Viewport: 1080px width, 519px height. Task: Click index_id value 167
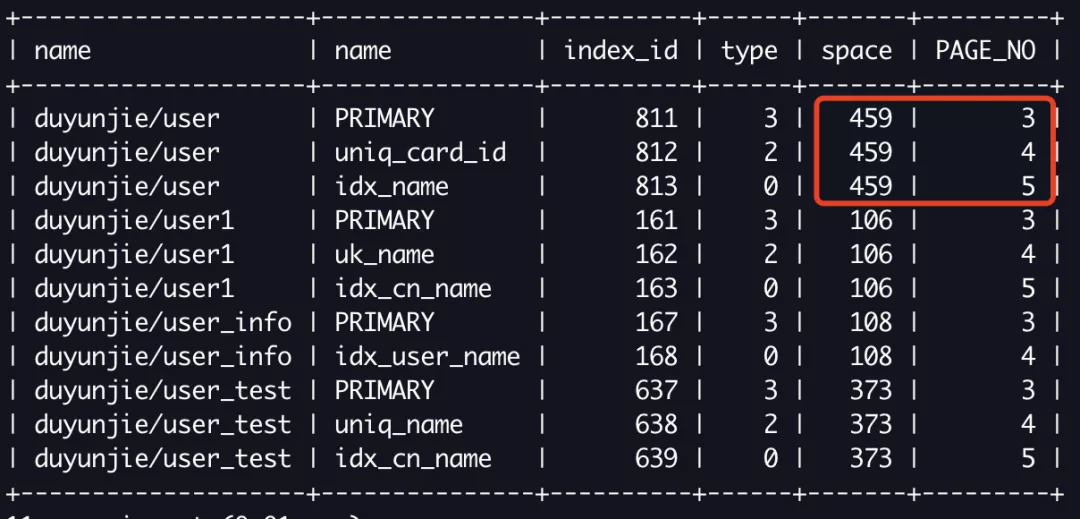[x=656, y=322]
